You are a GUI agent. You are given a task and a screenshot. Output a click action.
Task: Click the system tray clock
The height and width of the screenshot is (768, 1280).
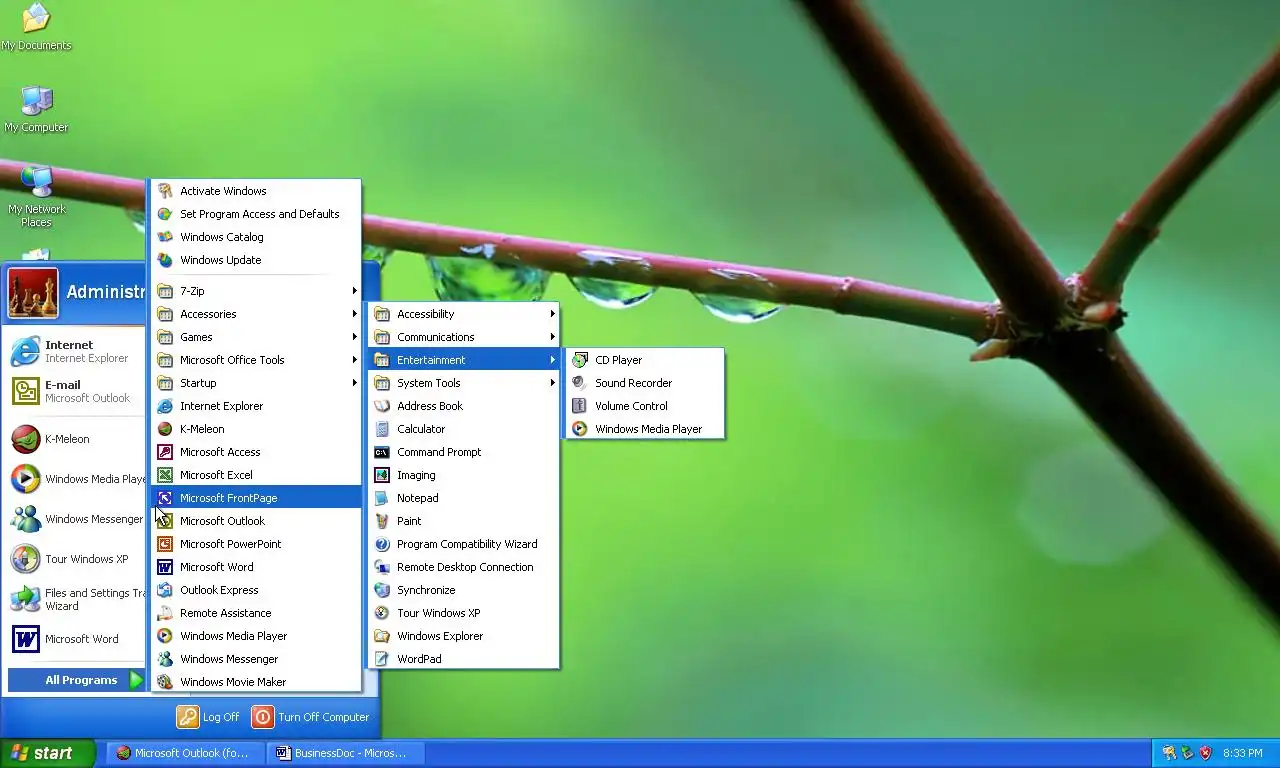tap(1243, 753)
